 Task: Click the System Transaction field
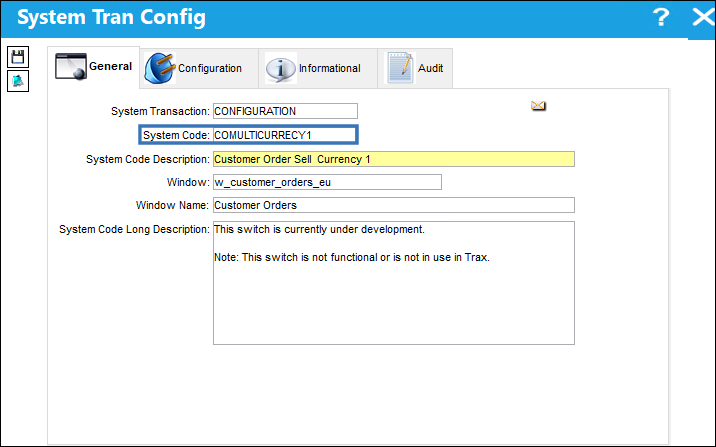click(285, 111)
